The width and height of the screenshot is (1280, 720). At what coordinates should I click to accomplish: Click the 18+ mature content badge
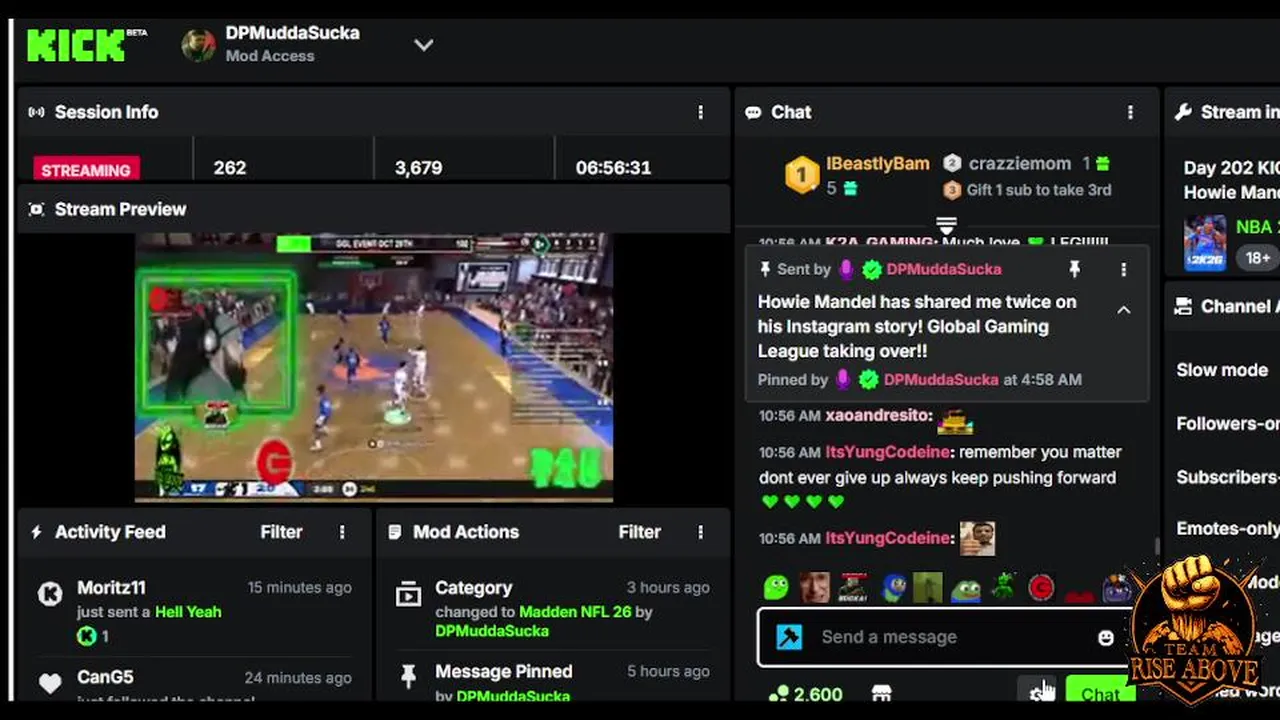pyautogui.click(x=1257, y=257)
